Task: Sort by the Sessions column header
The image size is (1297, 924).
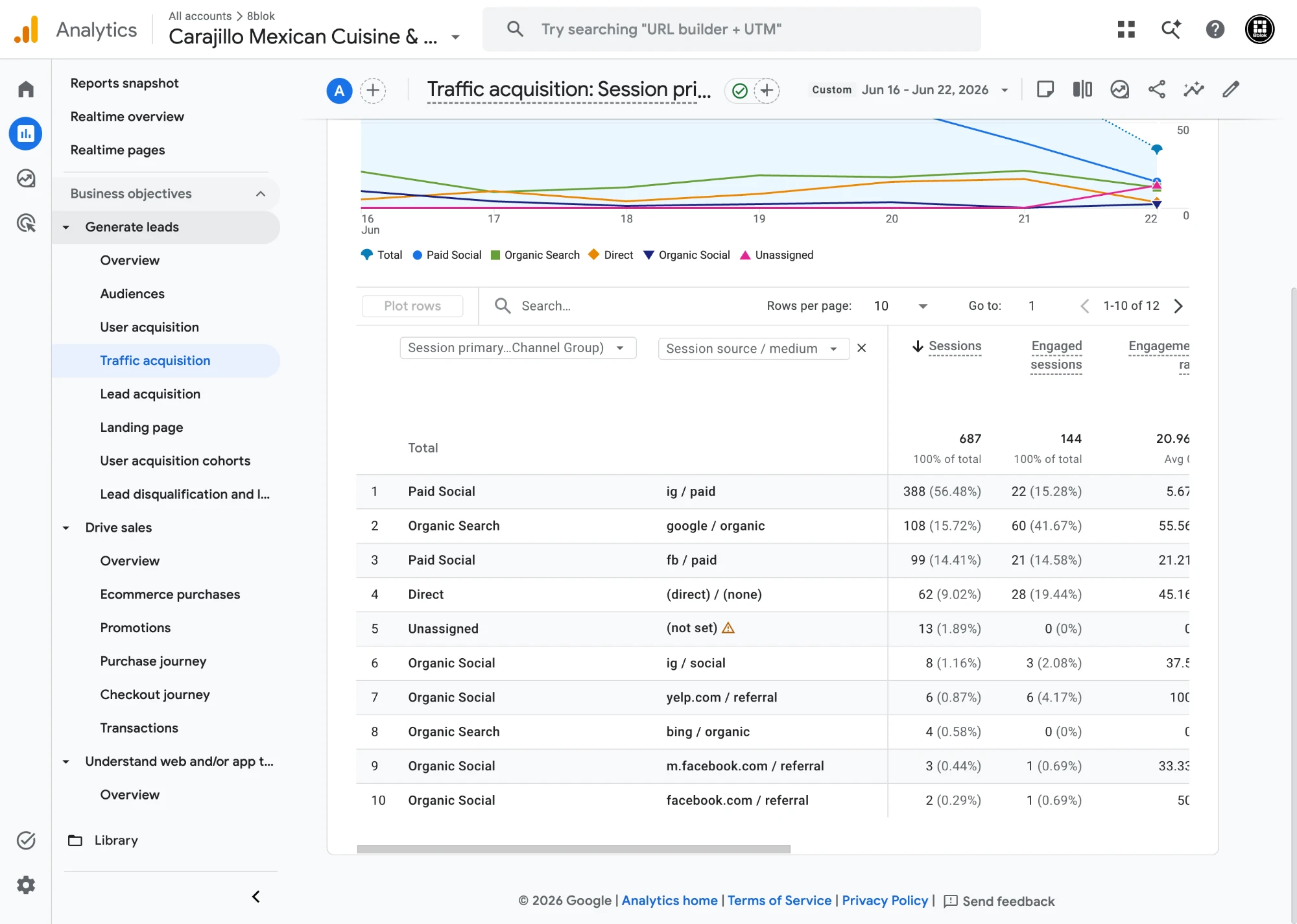Action: tap(955, 346)
